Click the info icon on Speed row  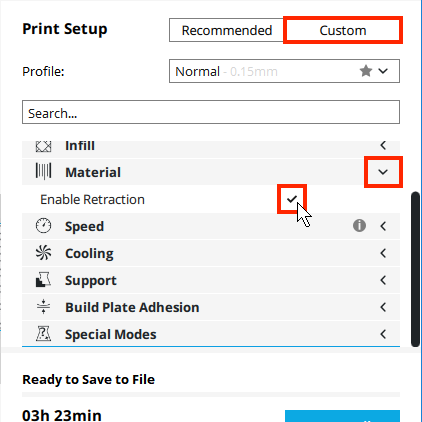359,226
